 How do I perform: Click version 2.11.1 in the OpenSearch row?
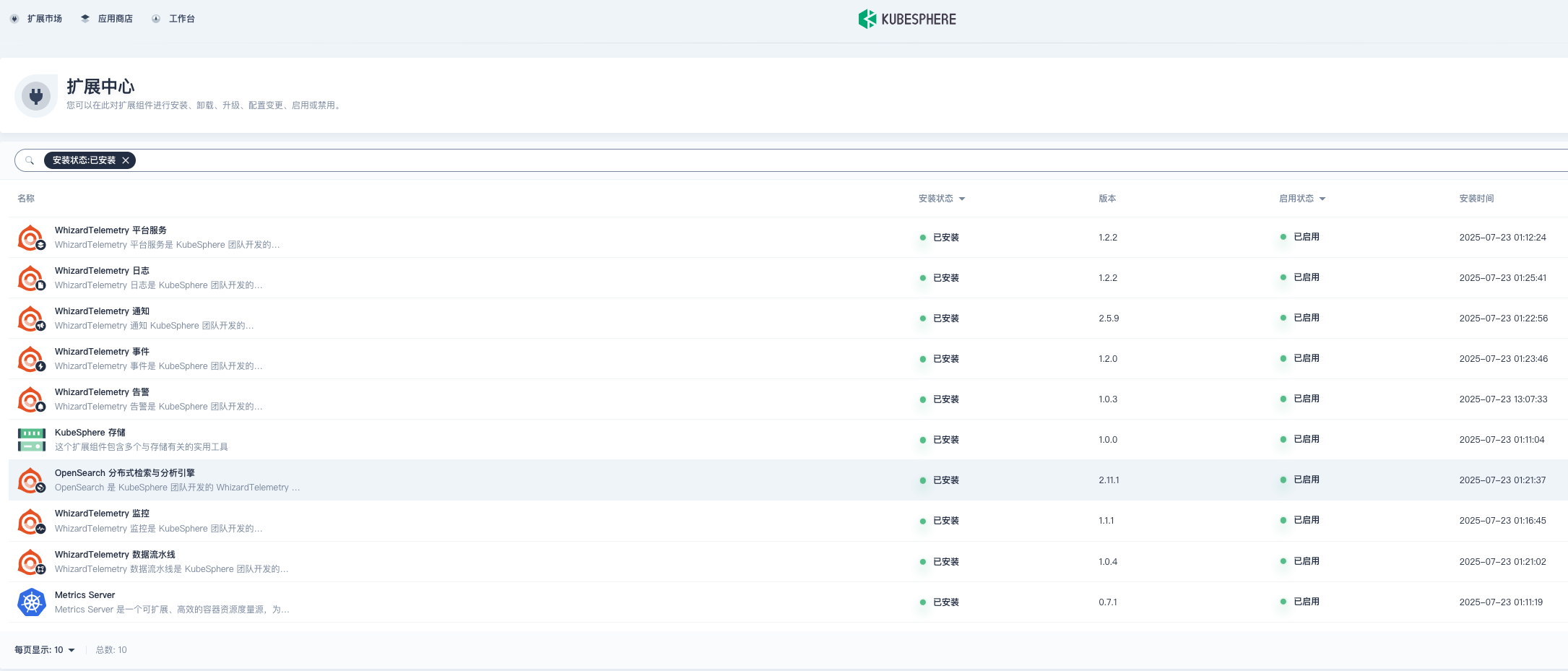pyautogui.click(x=1109, y=480)
